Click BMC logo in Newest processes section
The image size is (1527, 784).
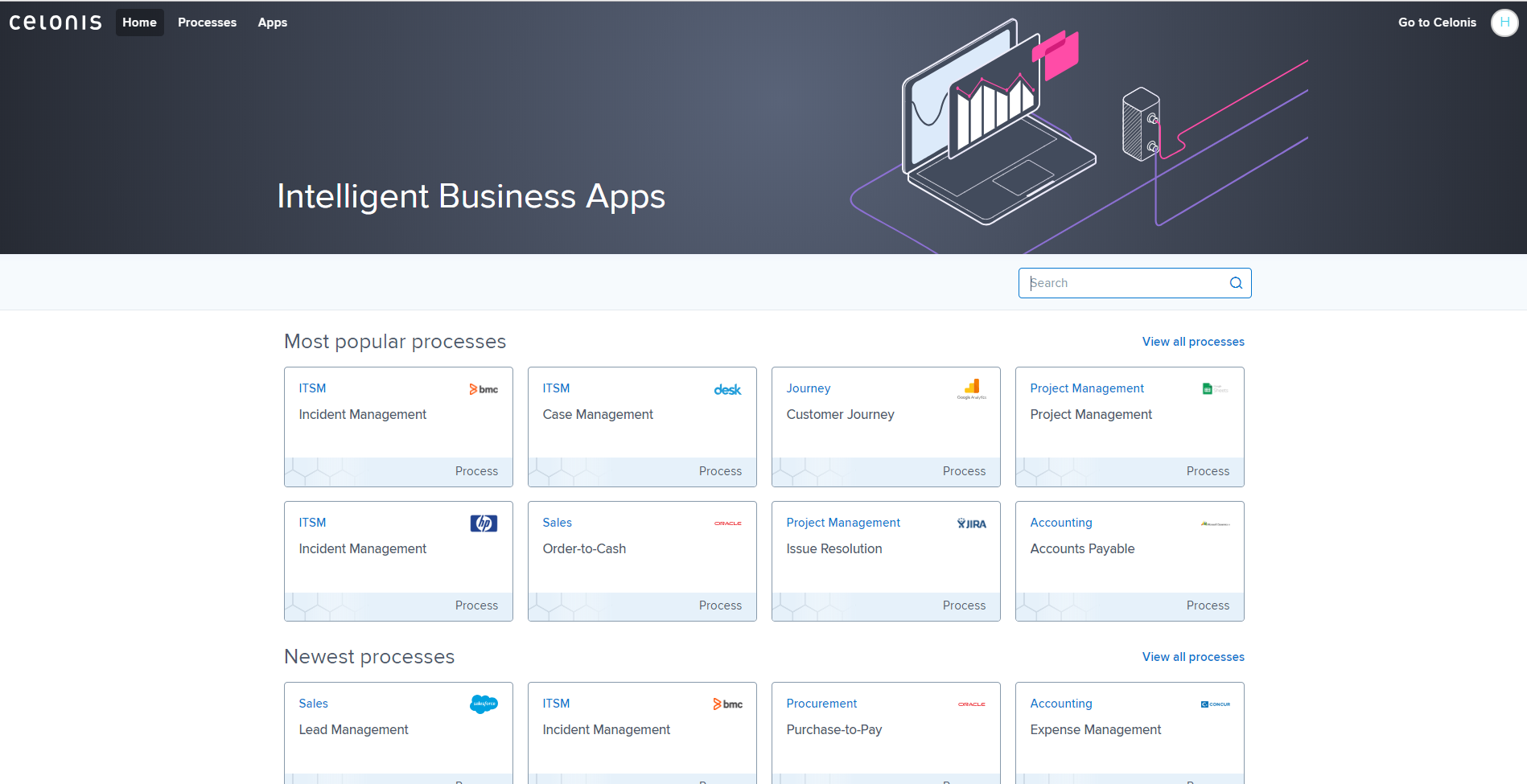[x=727, y=704]
